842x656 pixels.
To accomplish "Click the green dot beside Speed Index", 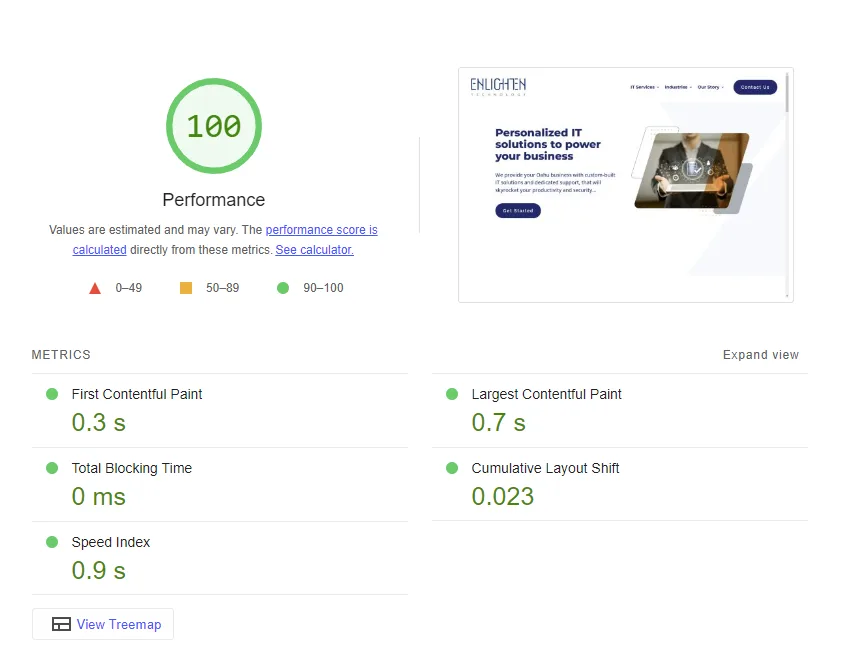I will 52,542.
